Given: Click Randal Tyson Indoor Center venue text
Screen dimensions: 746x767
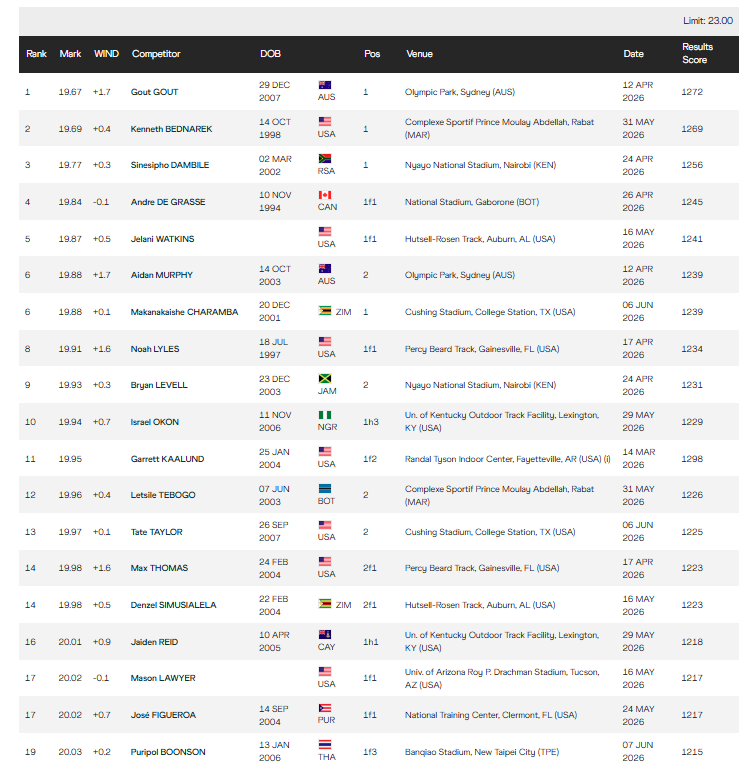Looking at the screenshot, I should point(507,459).
